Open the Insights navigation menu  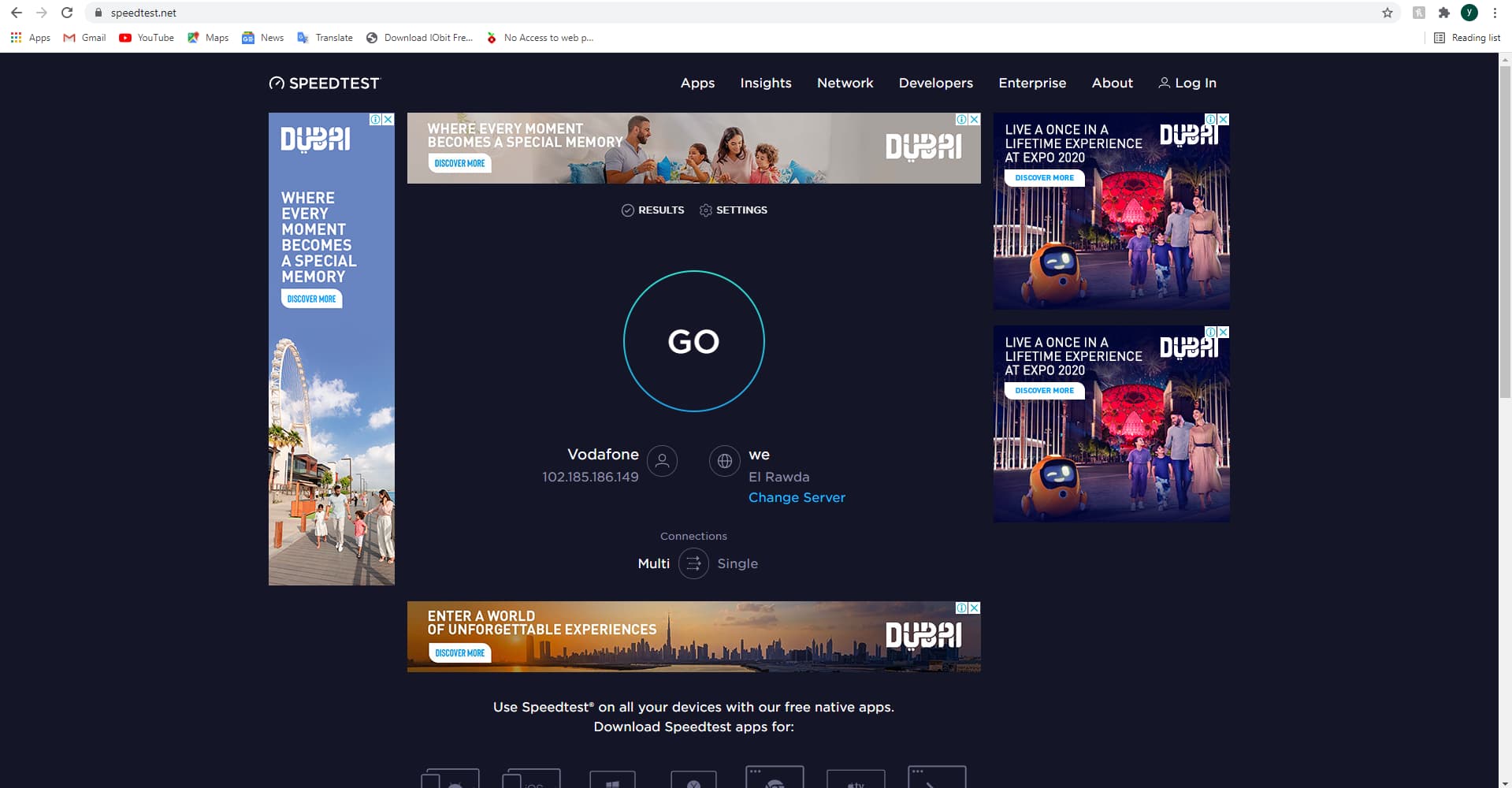(x=765, y=83)
